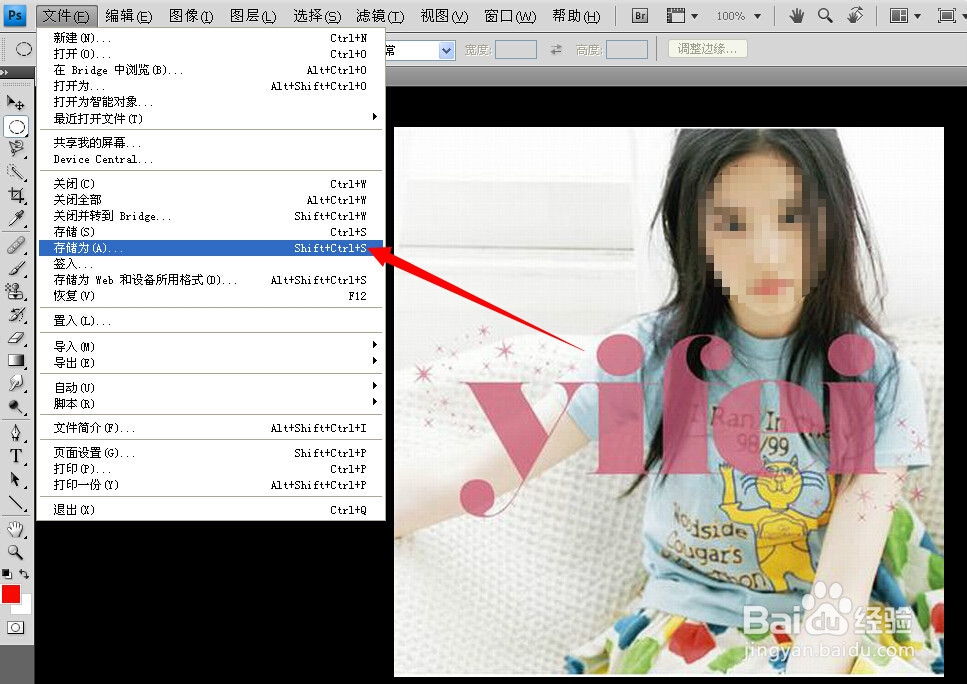This screenshot has width=967, height=684.
Task: Swap foreground and background colors
Action: [24, 574]
